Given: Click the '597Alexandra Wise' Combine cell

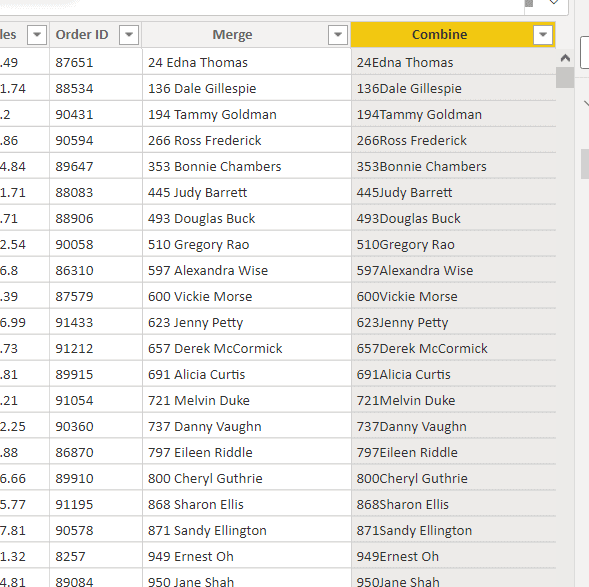Looking at the screenshot, I should pyautogui.click(x=454, y=270).
